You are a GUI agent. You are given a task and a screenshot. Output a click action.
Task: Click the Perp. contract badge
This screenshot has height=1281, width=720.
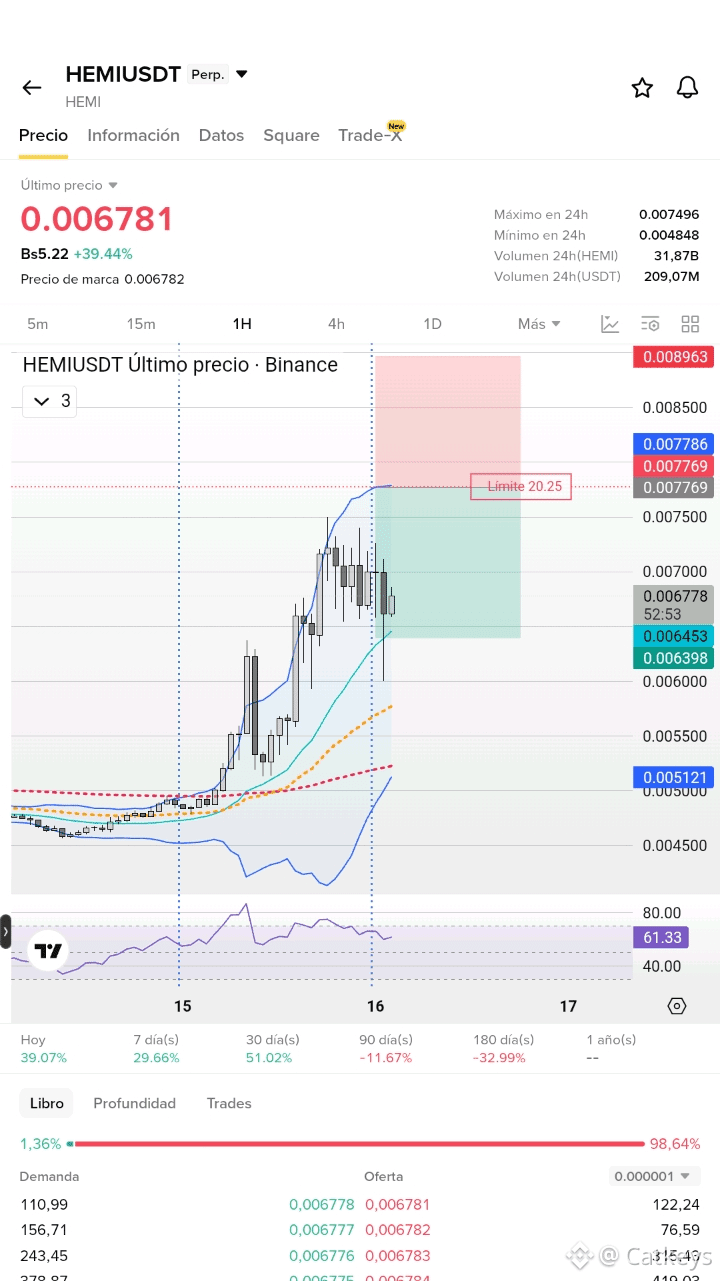point(208,74)
